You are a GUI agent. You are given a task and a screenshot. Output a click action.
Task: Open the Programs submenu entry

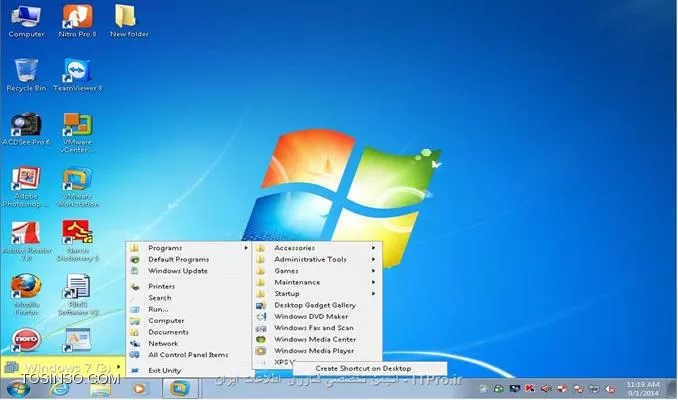189,248
